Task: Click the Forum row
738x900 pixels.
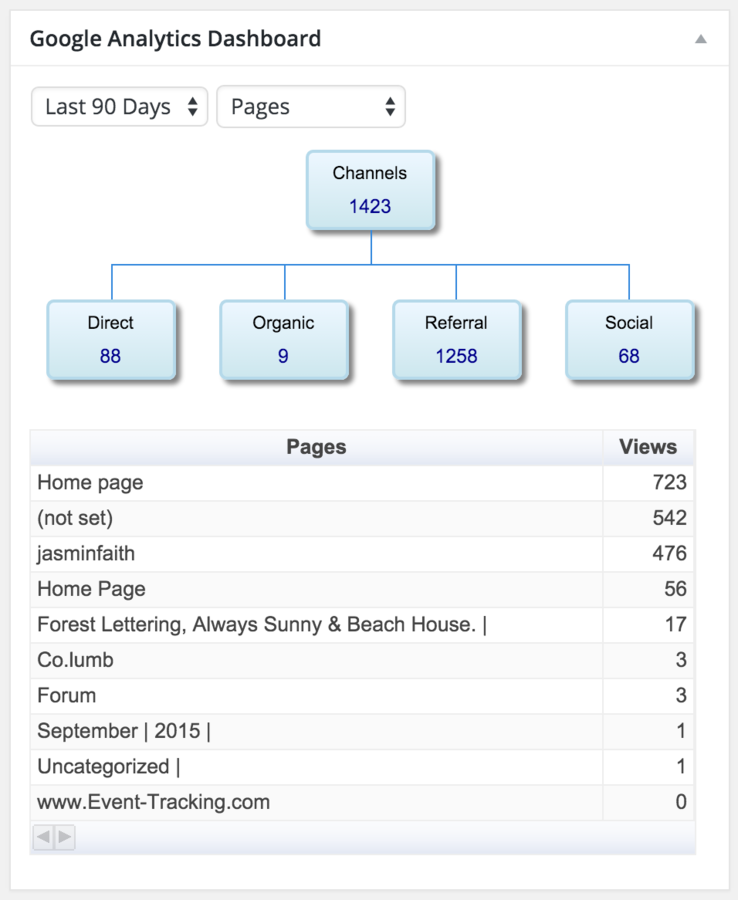Action: 362,696
